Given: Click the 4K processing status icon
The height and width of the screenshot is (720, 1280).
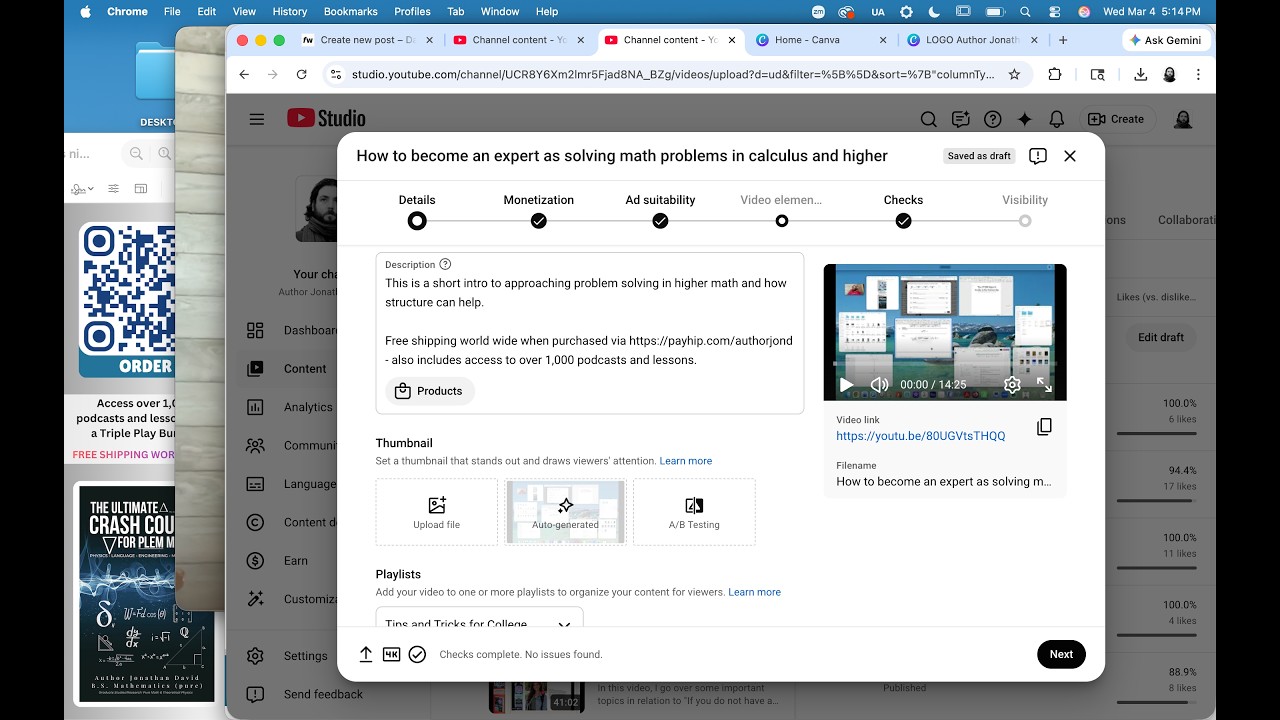Looking at the screenshot, I should pyautogui.click(x=392, y=654).
